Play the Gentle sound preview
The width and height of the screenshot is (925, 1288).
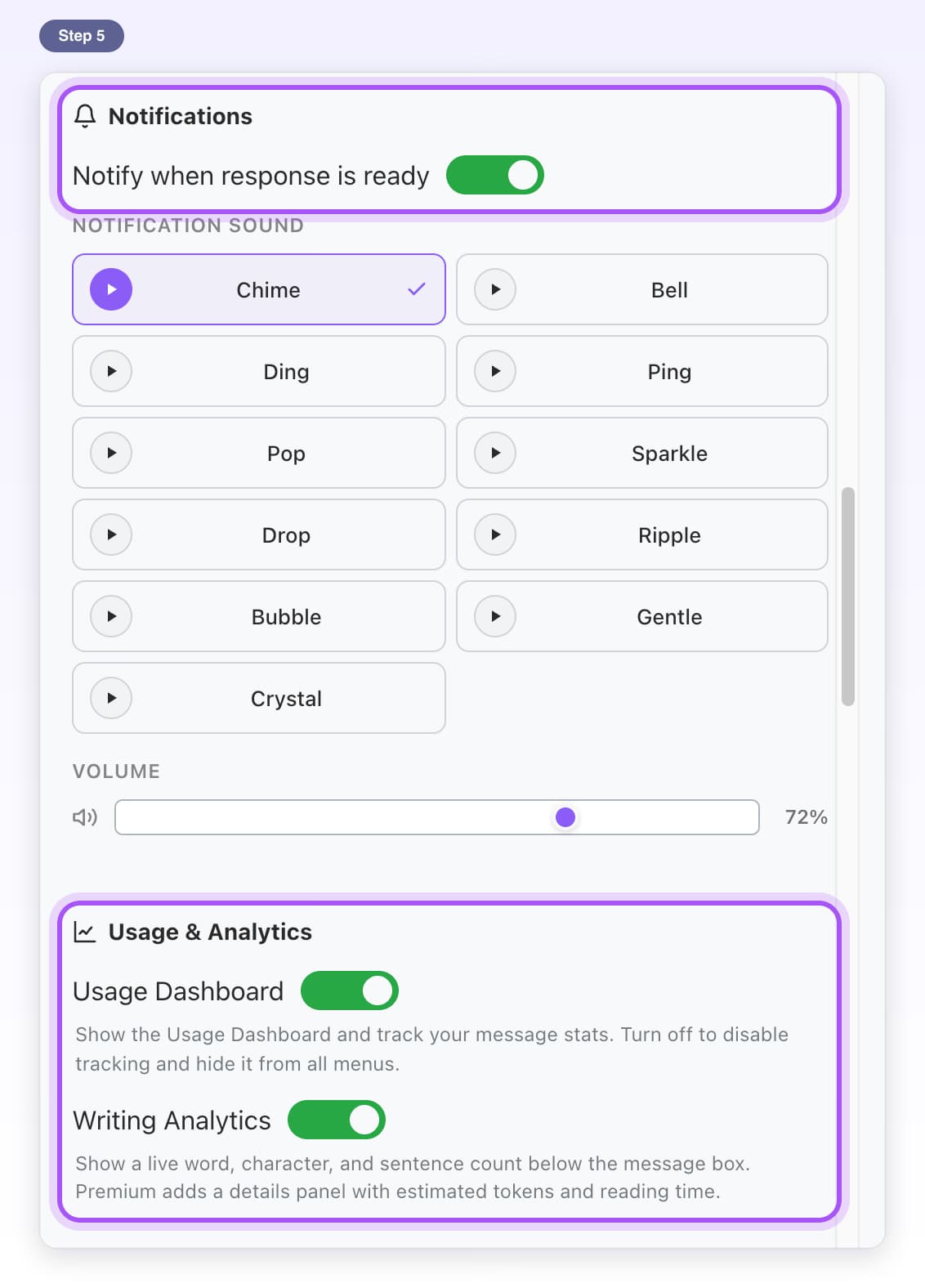pyautogui.click(x=495, y=616)
